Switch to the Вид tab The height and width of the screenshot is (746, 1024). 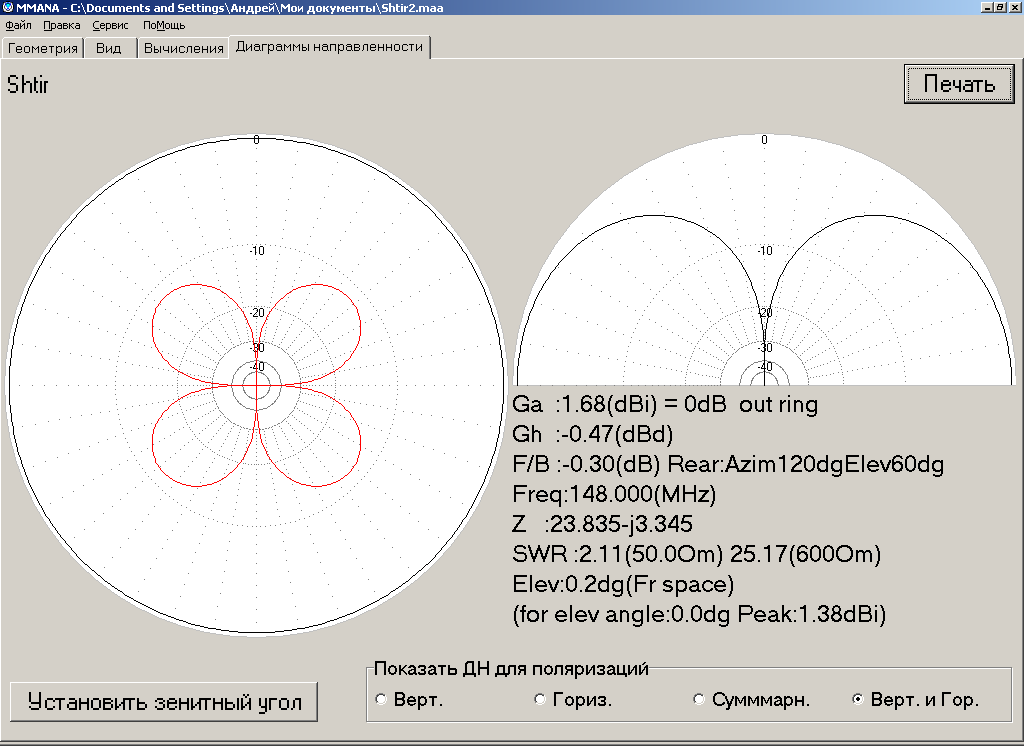[109, 48]
